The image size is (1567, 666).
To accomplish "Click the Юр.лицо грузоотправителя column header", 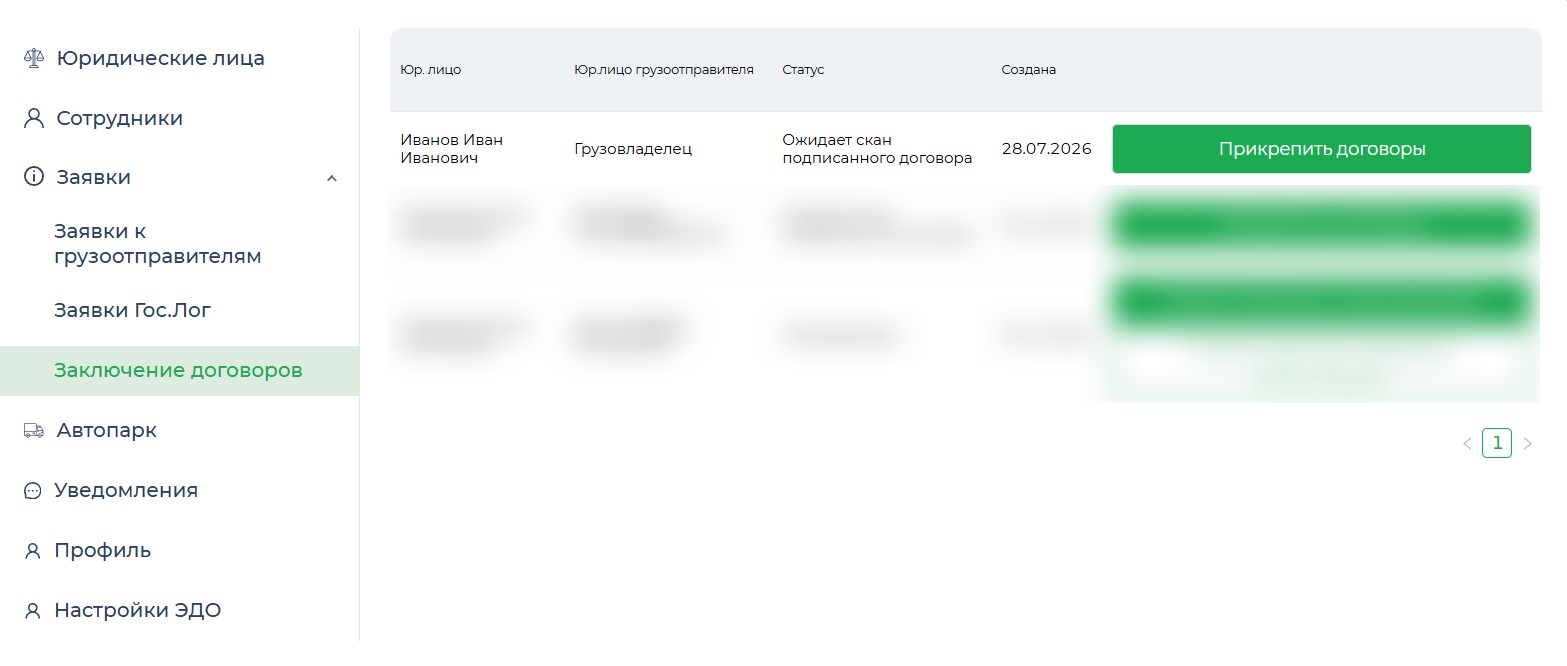I will (664, 70).
